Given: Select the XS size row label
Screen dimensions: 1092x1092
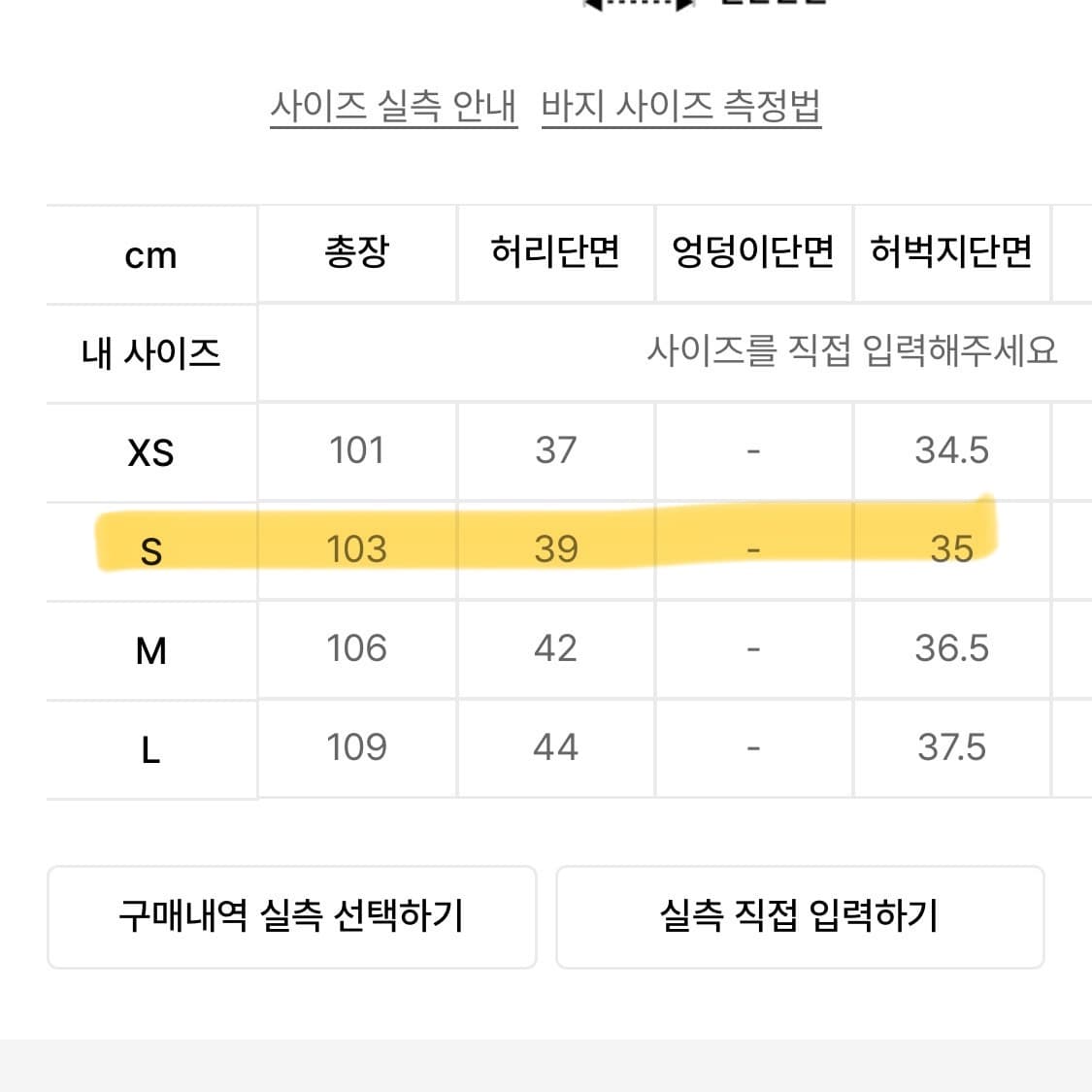Looking at the screenshot, I should coord(150,452).
